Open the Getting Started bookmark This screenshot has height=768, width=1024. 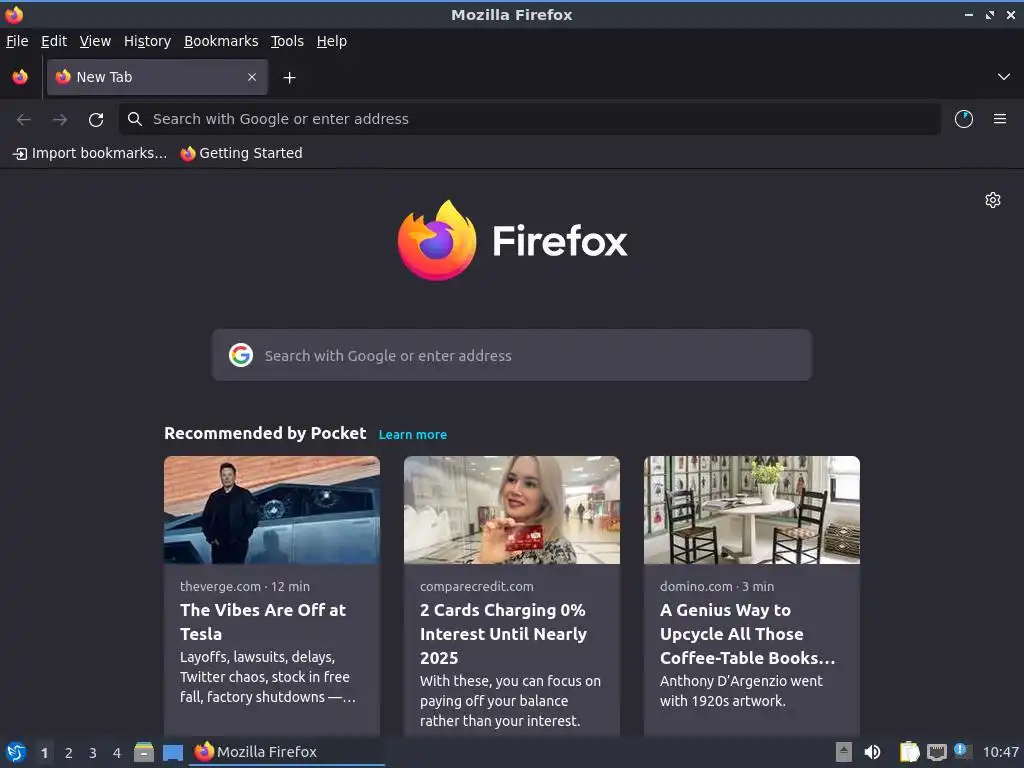tap(242, 153)
